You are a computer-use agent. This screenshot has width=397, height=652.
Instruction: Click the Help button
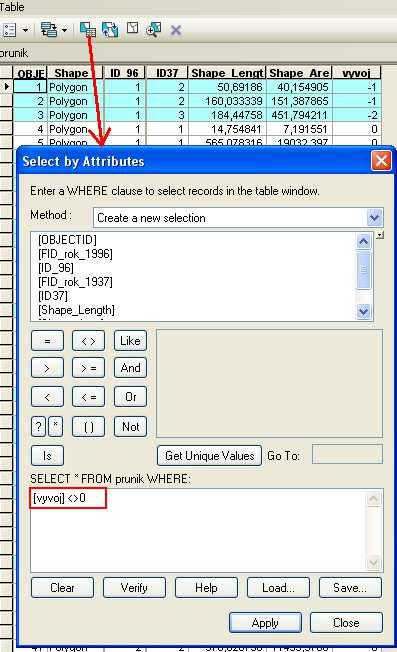[206, 588]
